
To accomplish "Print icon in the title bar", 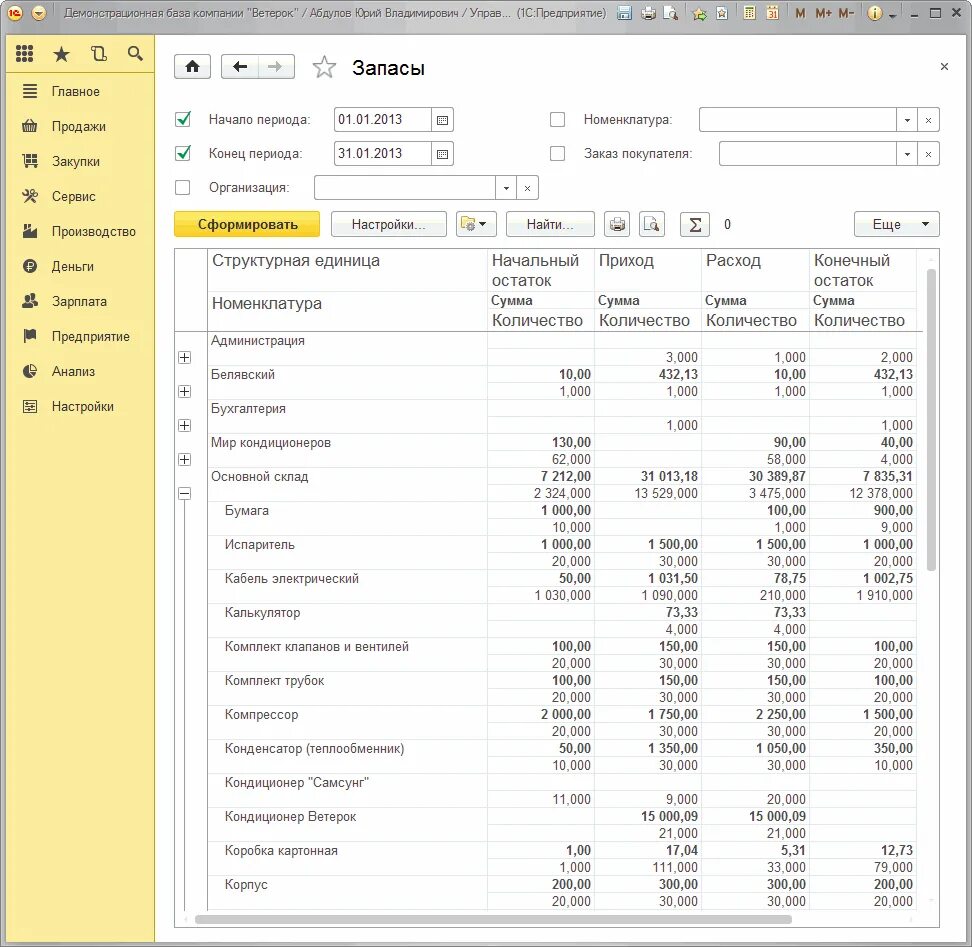I will pos(648,13).
